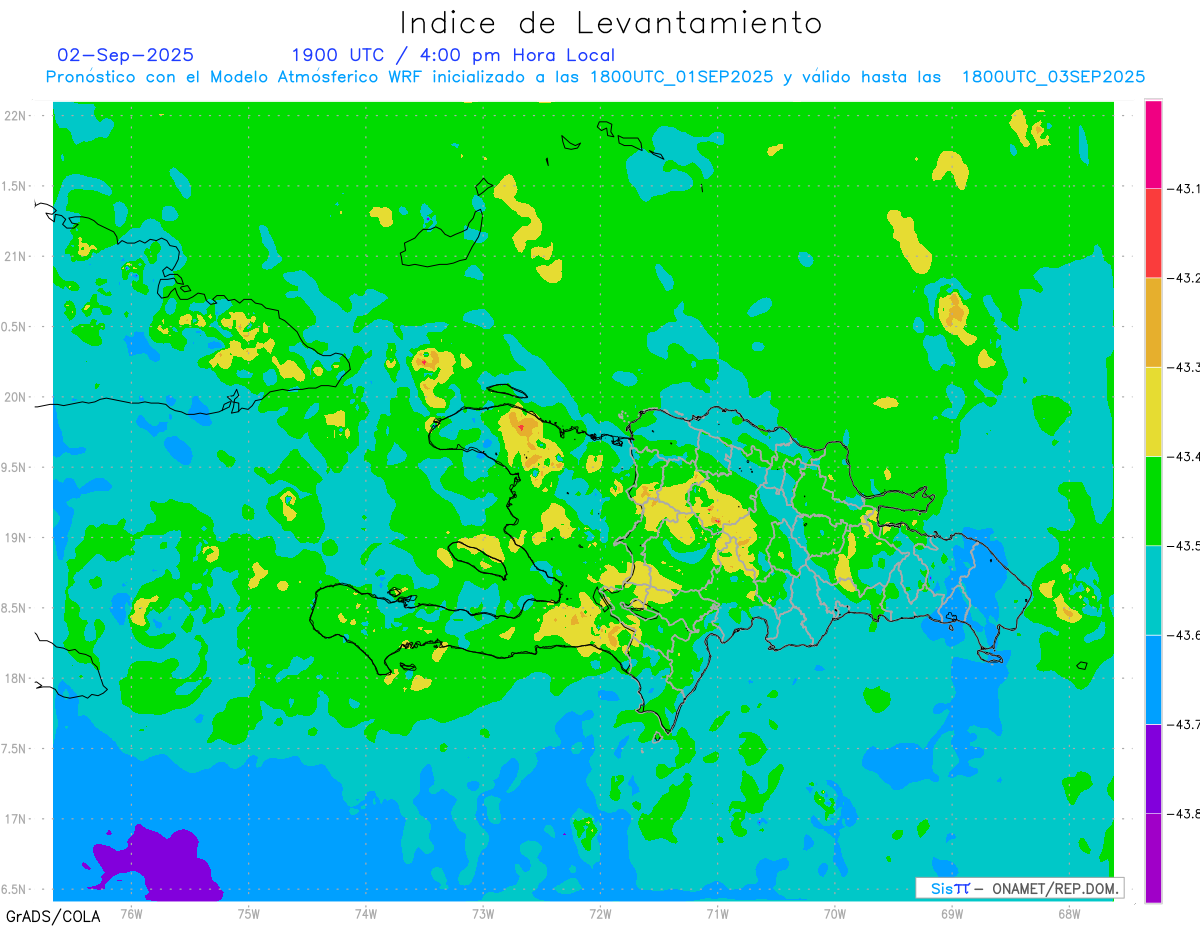The height and width of the screenshot is (927, 1200).
Task: Click the legend value '-43.4'
Action: tap(1184, 456)
